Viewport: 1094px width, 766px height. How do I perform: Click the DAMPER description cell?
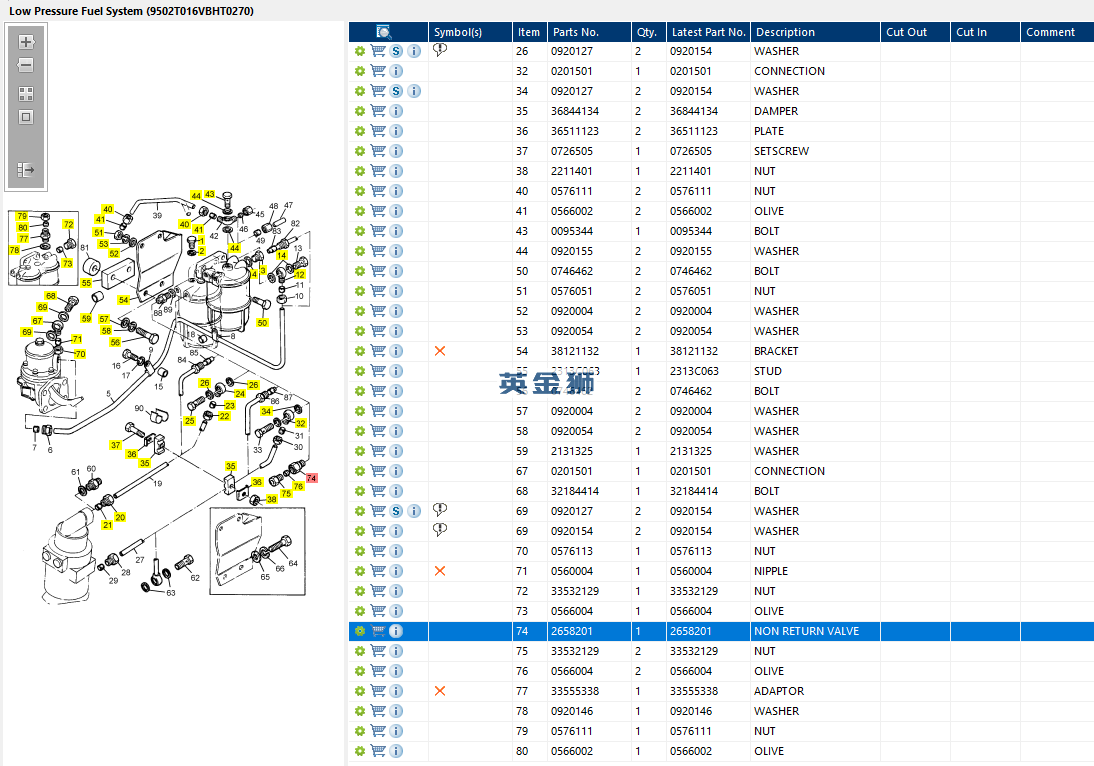click(x=815, y=111)
